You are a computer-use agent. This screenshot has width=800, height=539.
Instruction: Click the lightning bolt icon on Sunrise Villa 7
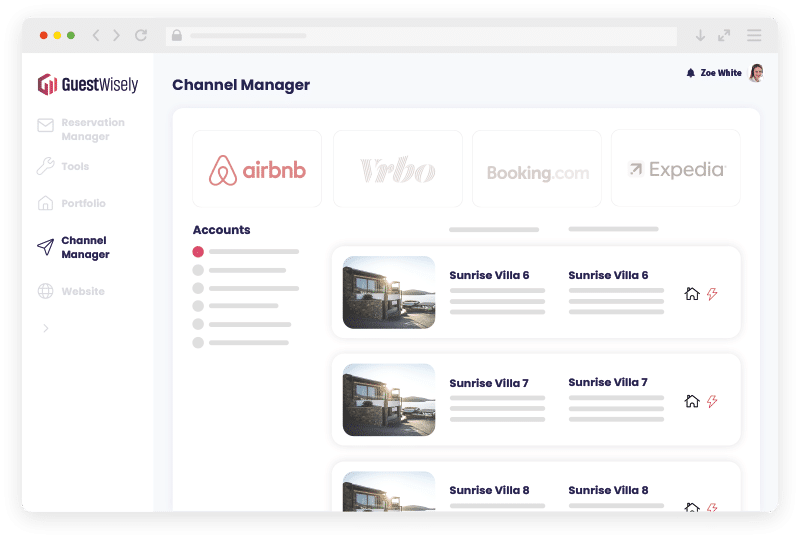coord(712,401)
